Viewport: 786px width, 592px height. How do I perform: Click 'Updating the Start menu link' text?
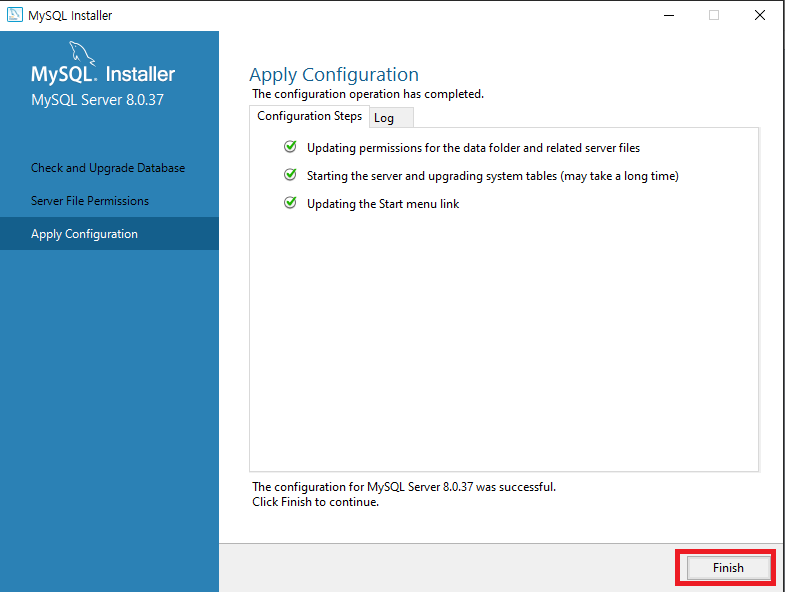[x=383, y=204]
